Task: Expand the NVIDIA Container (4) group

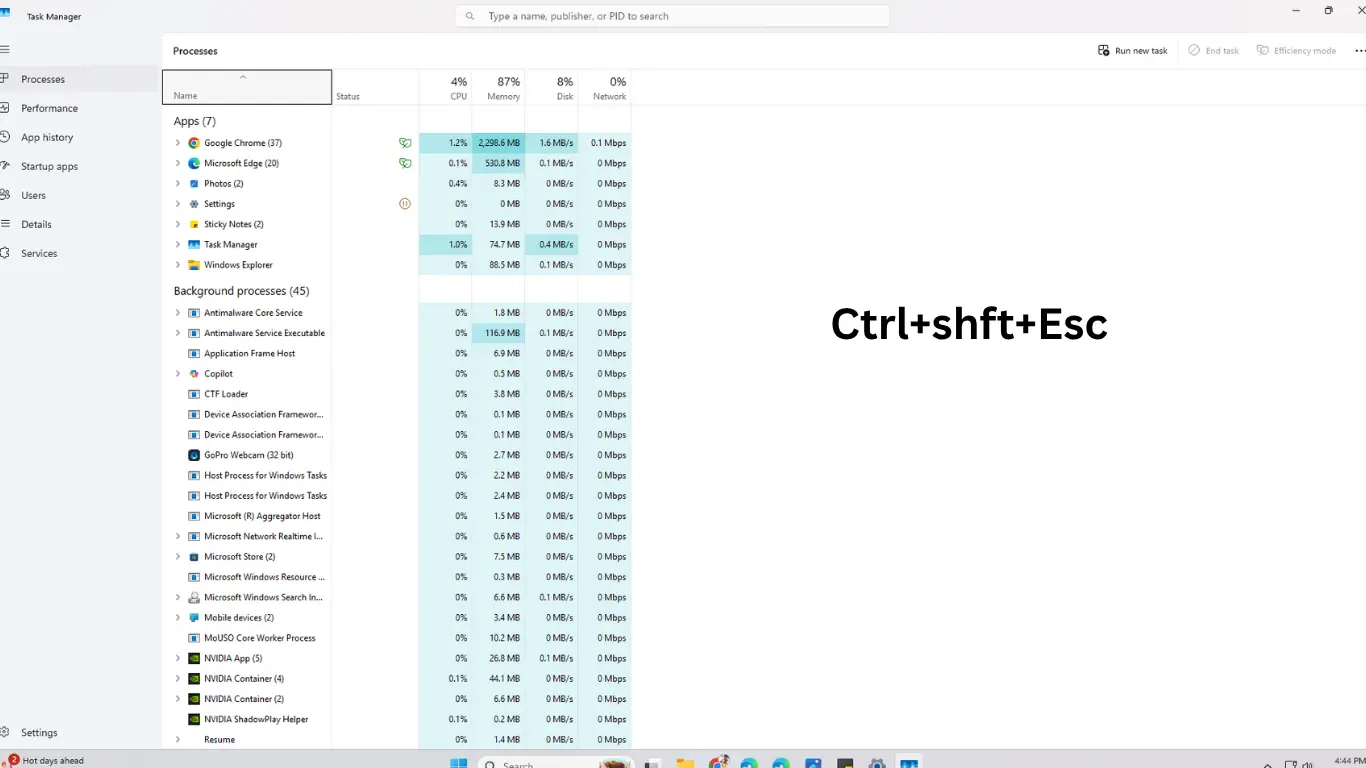Action: [178, 679]
